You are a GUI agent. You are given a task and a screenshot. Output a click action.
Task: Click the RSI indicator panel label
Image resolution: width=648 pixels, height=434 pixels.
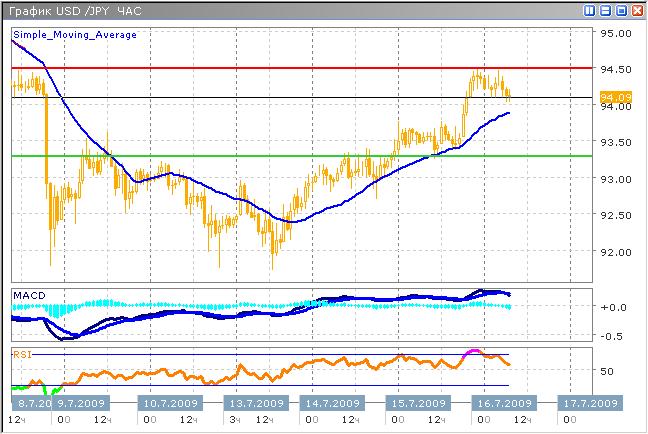click(21, 354)
